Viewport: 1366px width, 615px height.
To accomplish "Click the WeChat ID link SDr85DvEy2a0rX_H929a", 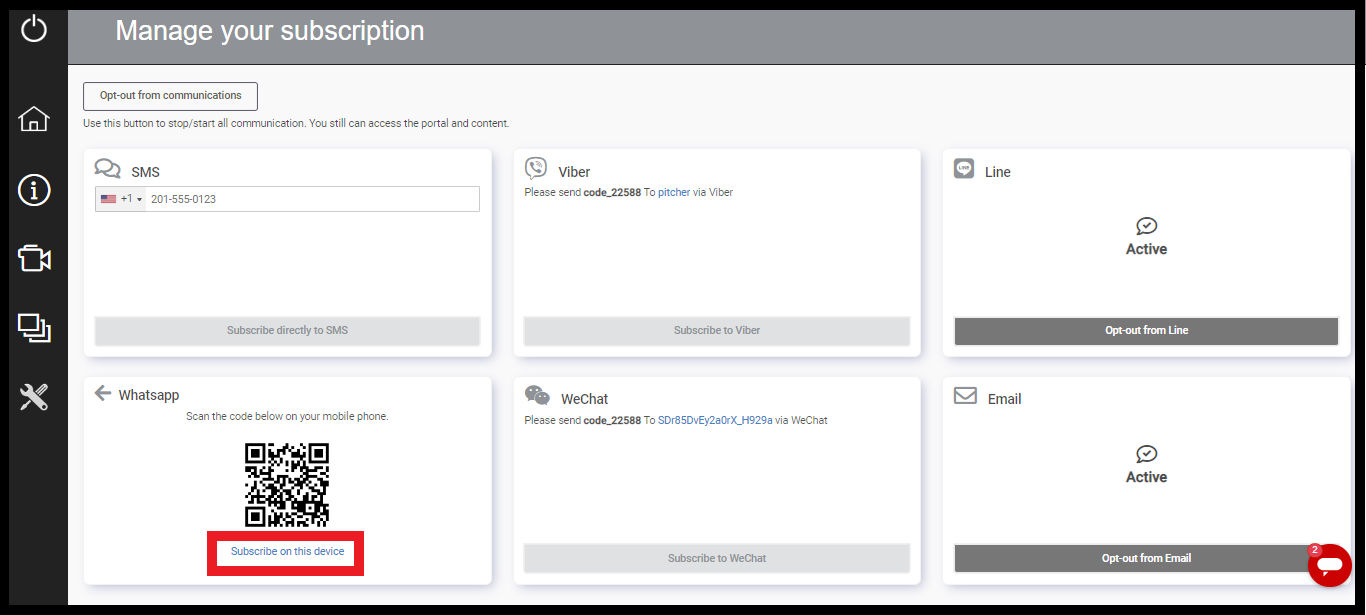I will pos(714,420).
